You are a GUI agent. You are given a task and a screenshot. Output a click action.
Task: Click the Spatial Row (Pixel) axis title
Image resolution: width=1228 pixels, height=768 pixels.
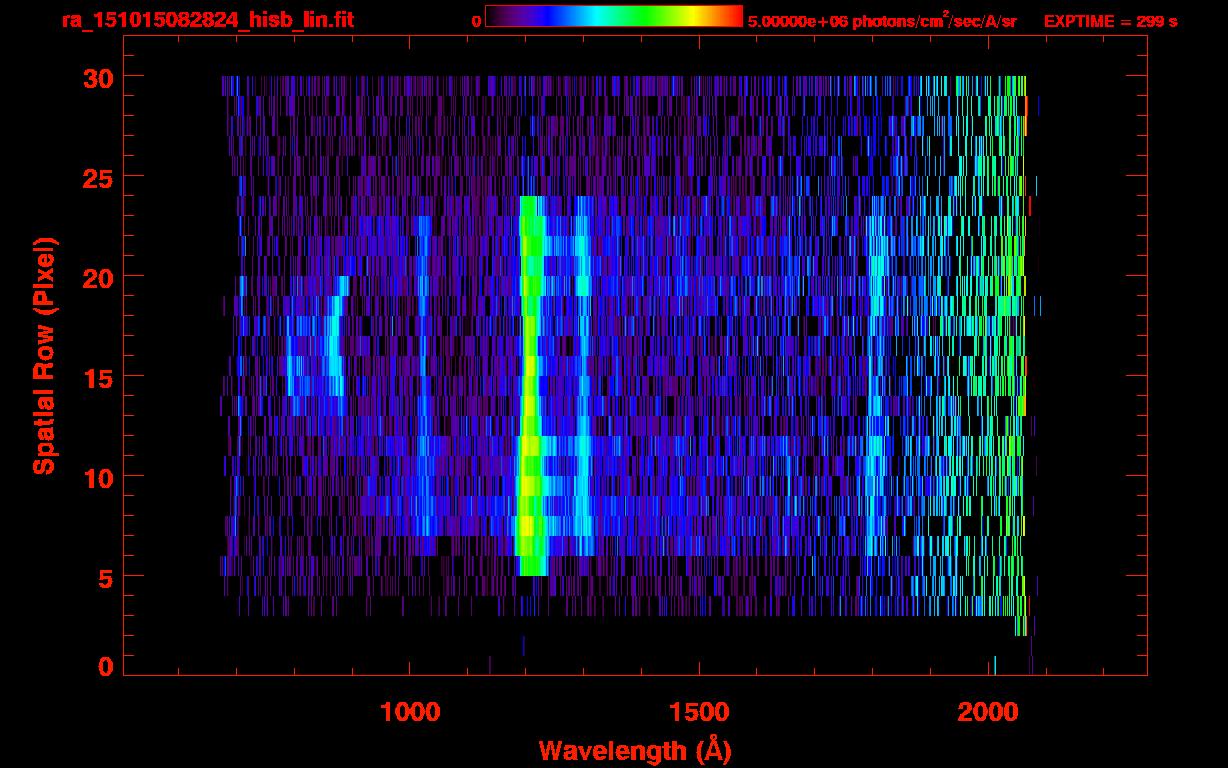45,356
